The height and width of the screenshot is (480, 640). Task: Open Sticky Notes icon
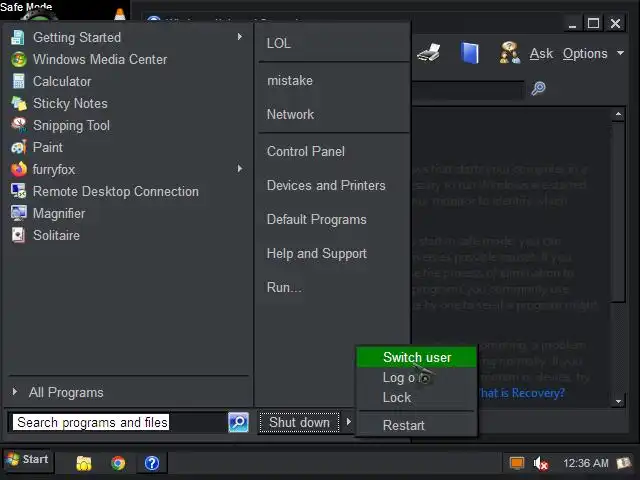pos(18,103)
